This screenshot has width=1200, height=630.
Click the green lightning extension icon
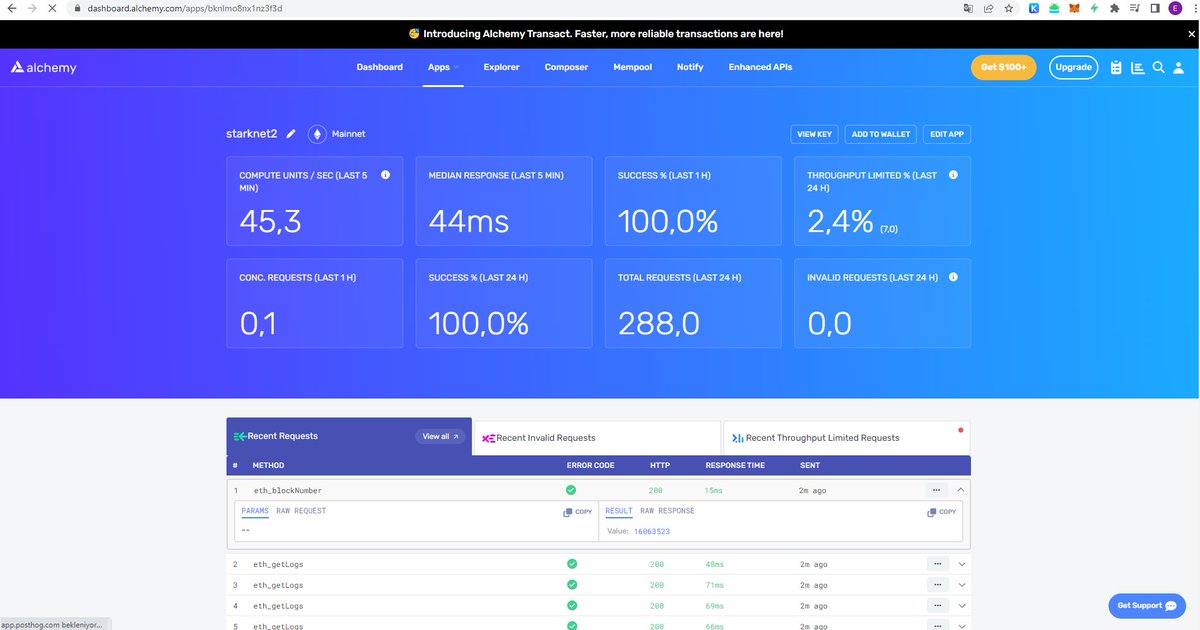tap(1094, 8)
